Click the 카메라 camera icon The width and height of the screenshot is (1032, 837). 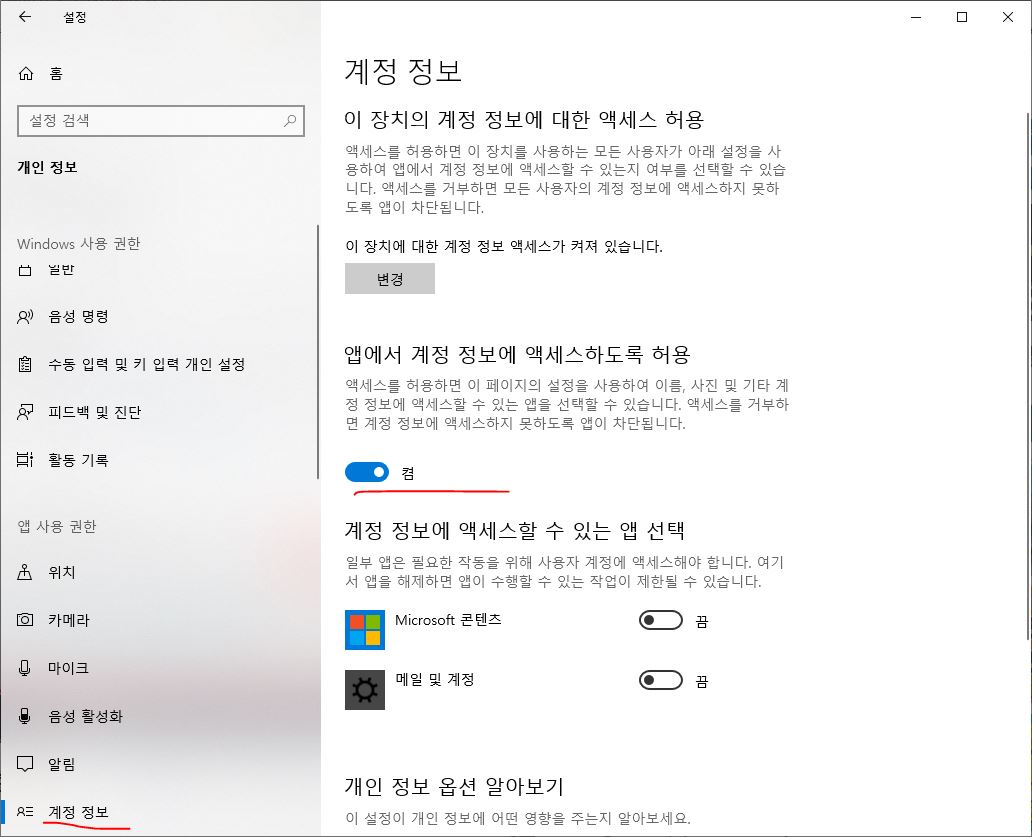click(x=25, y=620)
